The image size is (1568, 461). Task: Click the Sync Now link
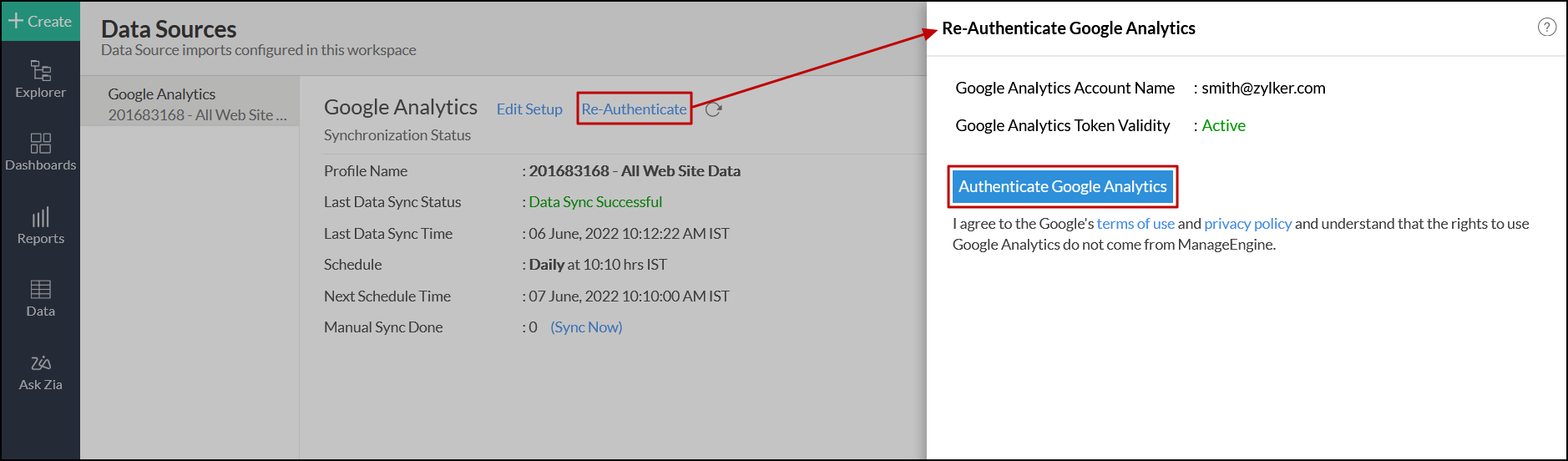tap(586, 327)
